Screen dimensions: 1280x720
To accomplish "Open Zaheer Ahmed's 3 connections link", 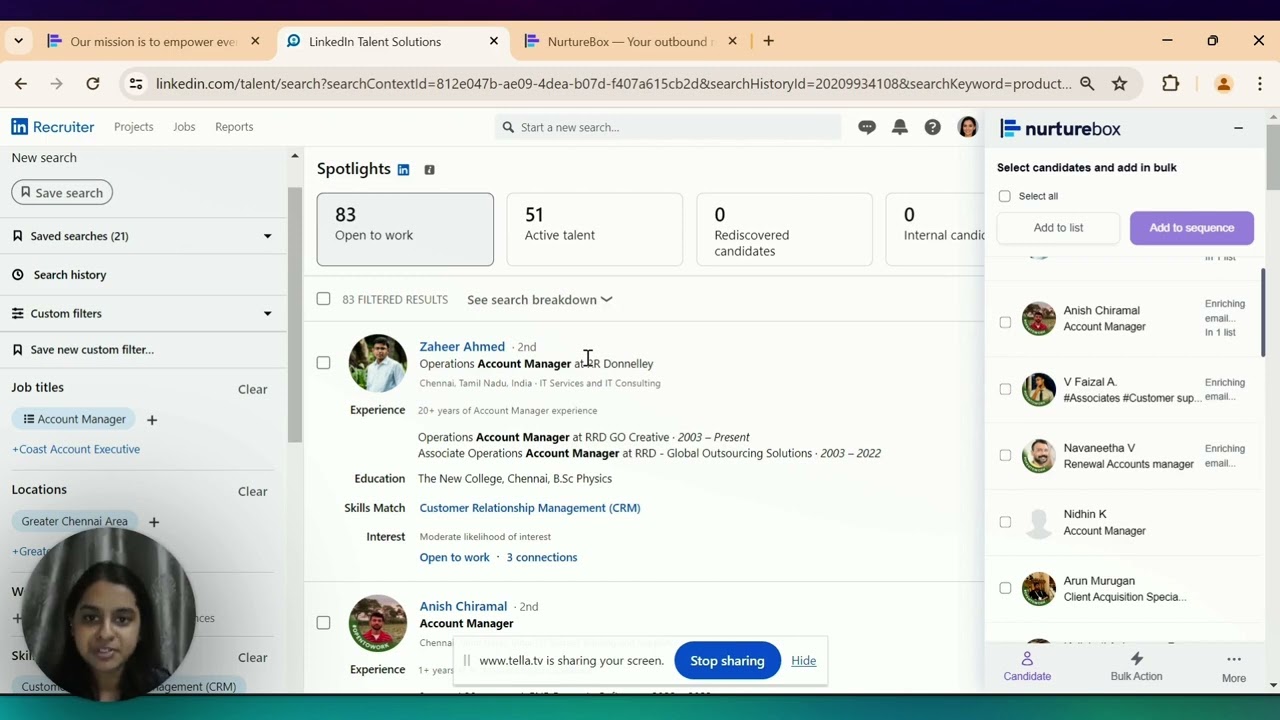I will 541,558.
